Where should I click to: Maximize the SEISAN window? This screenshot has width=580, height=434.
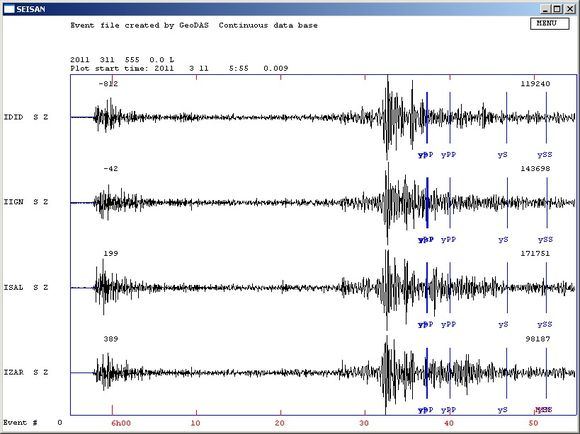558,9
